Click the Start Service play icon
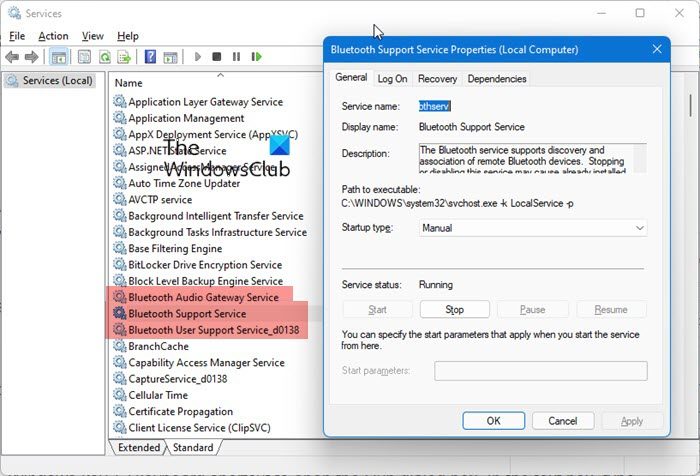The width and height of the screenshot is (700, 476). pos(198,57)
